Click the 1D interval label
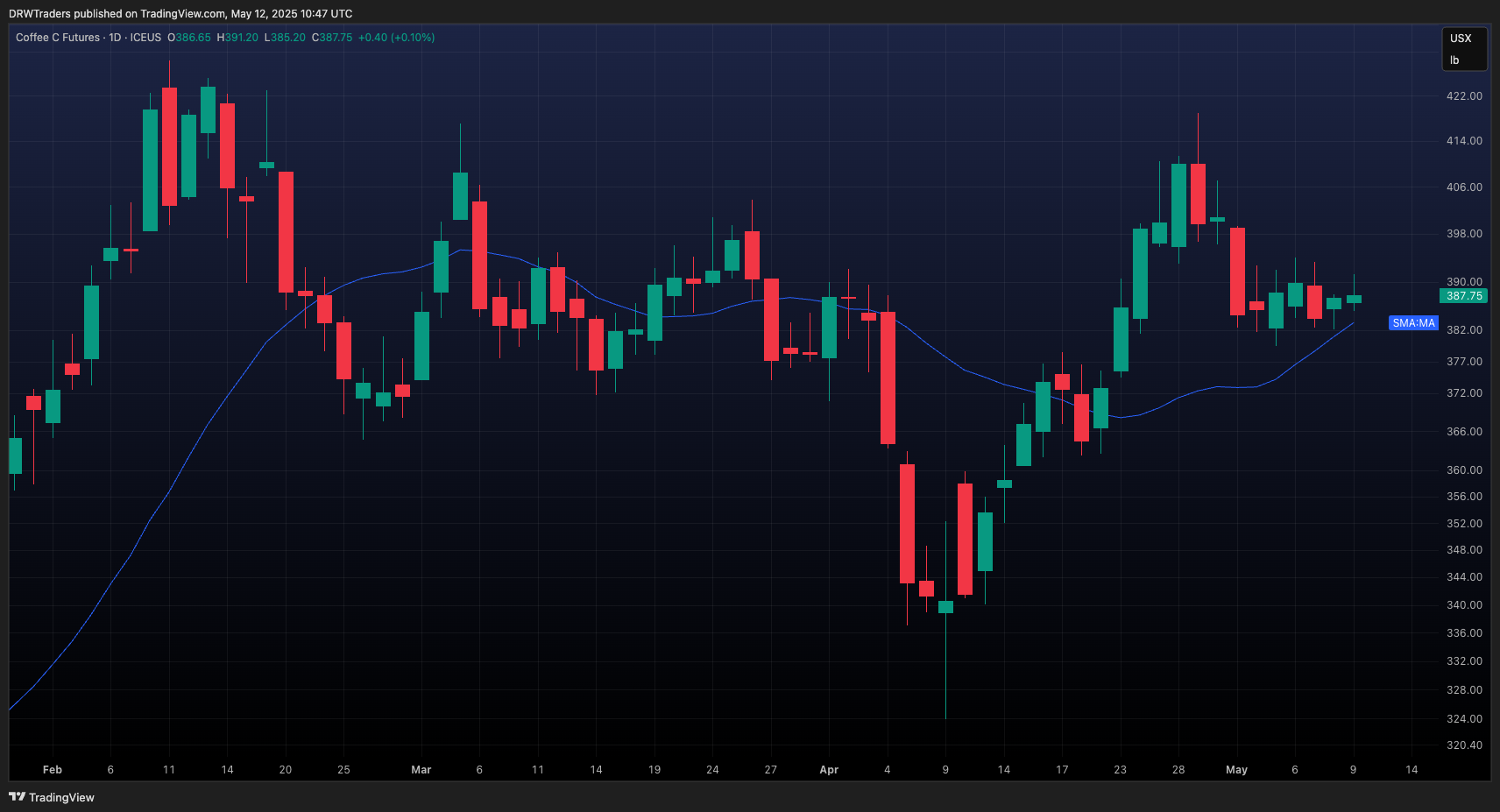 click(115, 38)
